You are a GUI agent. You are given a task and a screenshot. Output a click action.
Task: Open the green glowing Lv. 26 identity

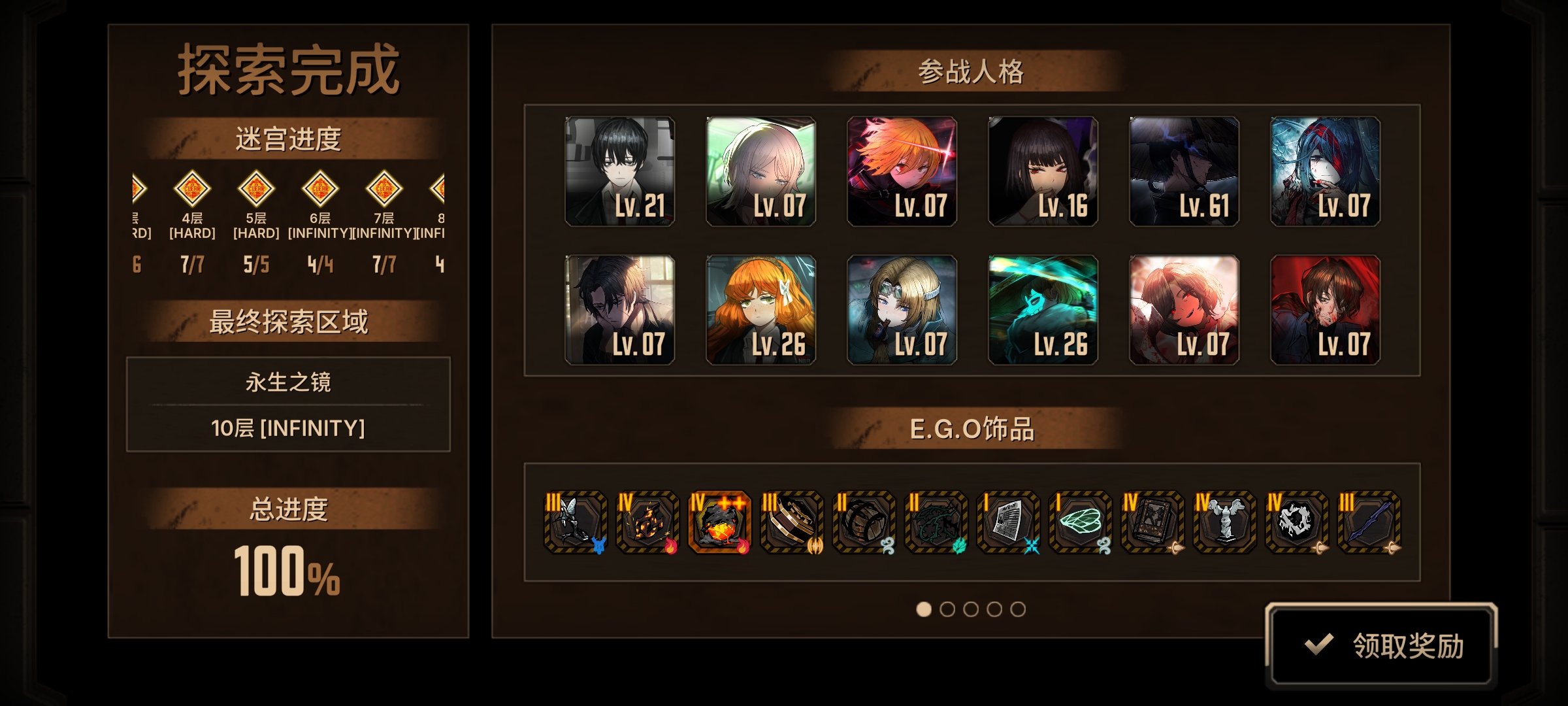[1043, 310]
